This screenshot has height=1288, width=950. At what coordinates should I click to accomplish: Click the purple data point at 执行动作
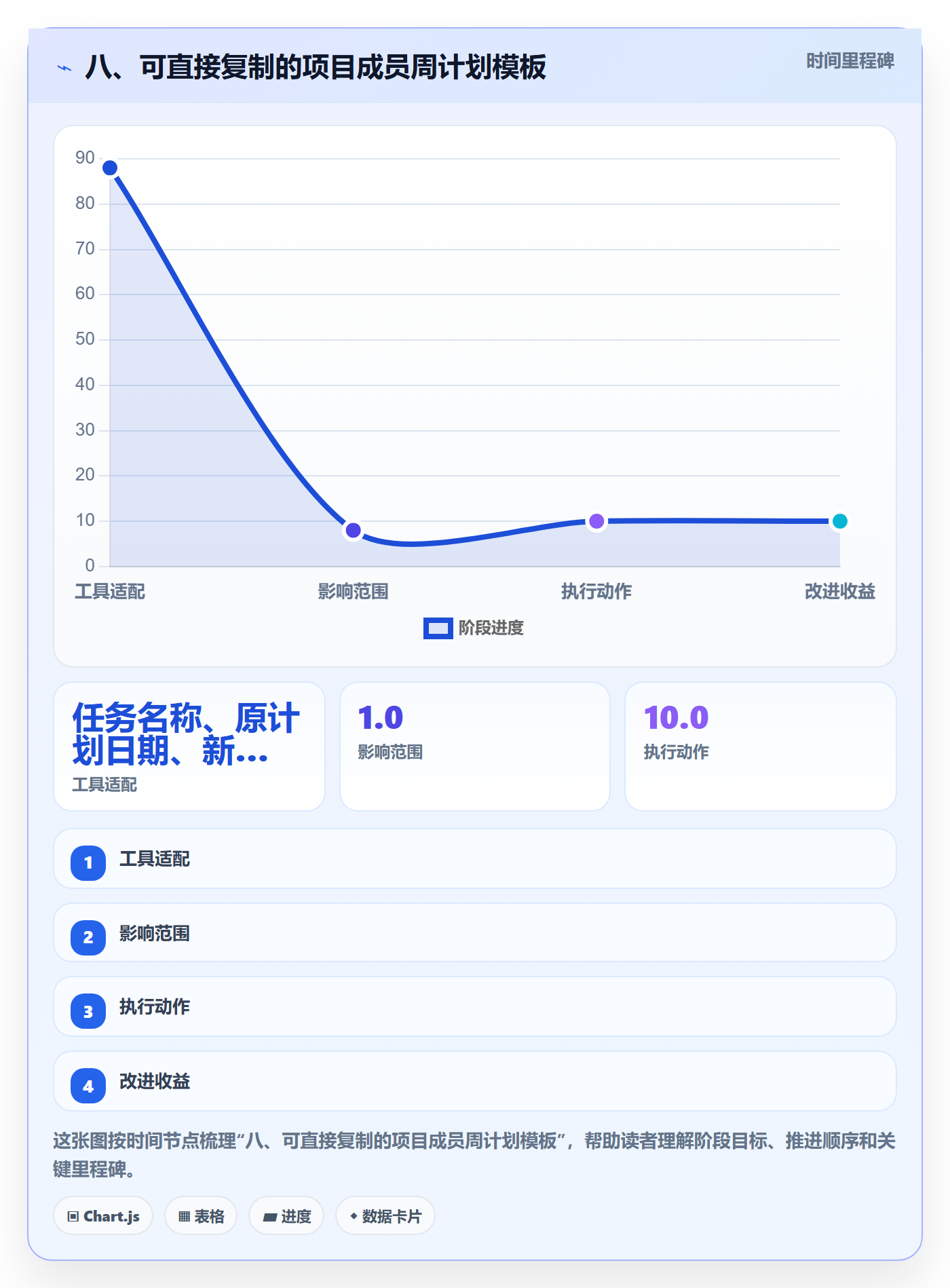[x=596, y=521]
